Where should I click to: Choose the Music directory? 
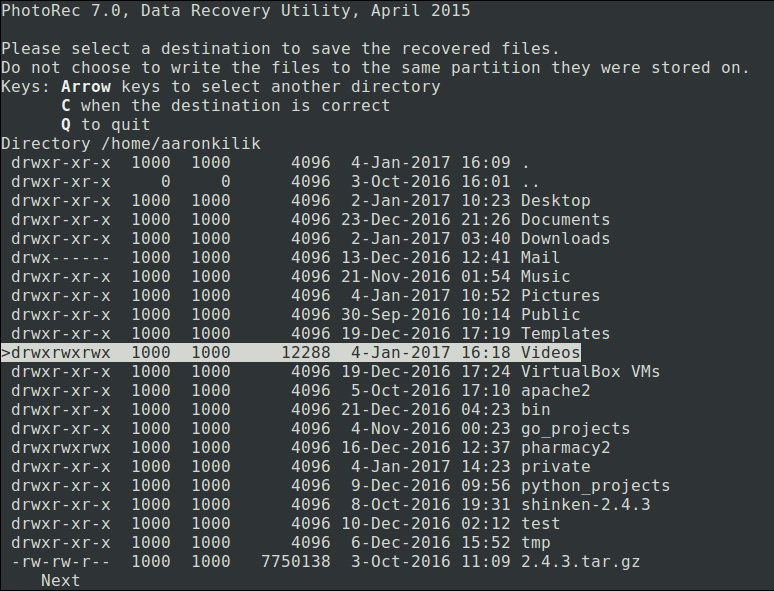[545, 277]
